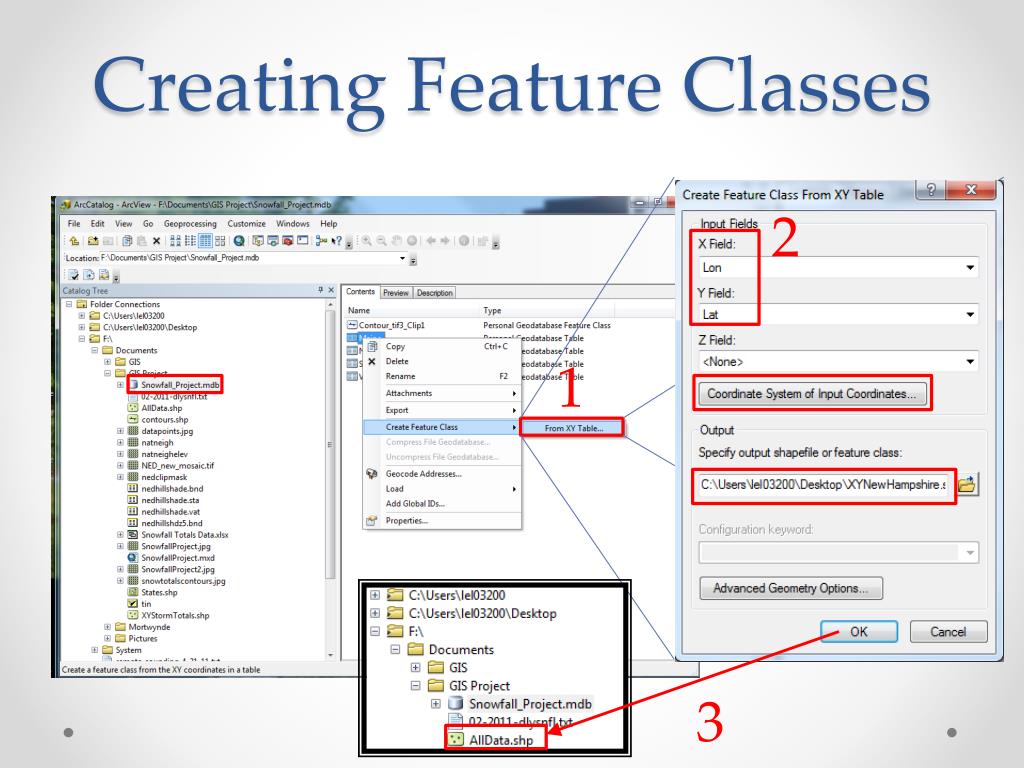Expand the NED_new_mosaic.tif tree node
Viewport: 1024px width, 768px height.
pos(120,466)
